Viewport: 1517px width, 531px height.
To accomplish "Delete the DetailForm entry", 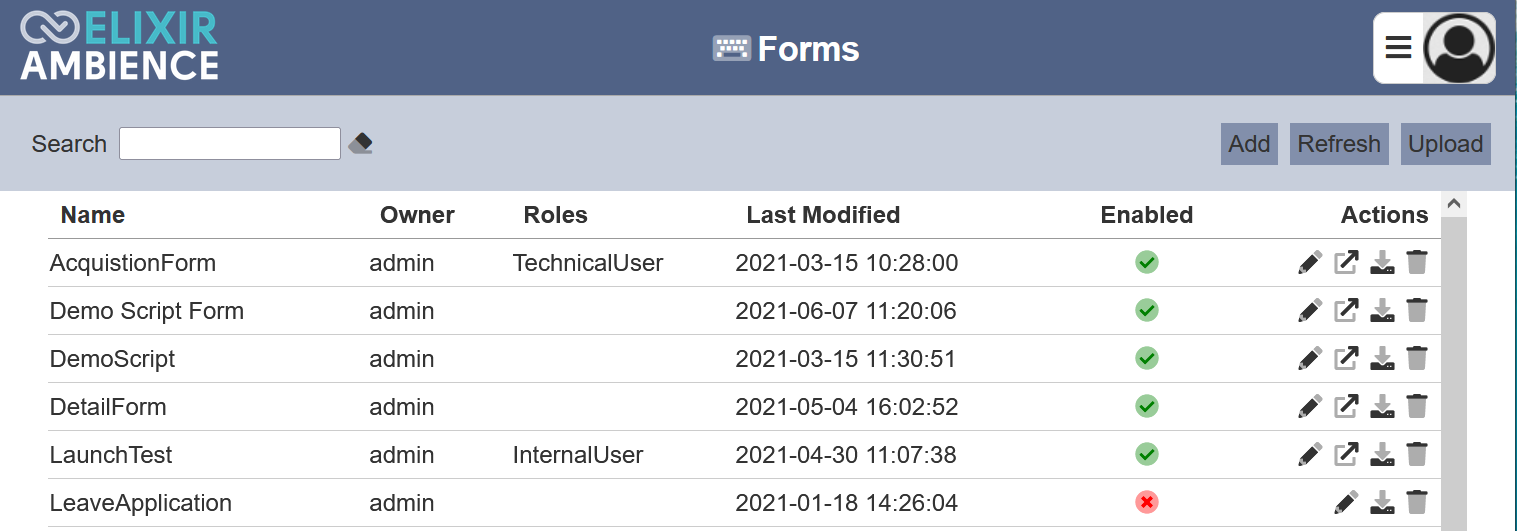I will click(1417, 407).
